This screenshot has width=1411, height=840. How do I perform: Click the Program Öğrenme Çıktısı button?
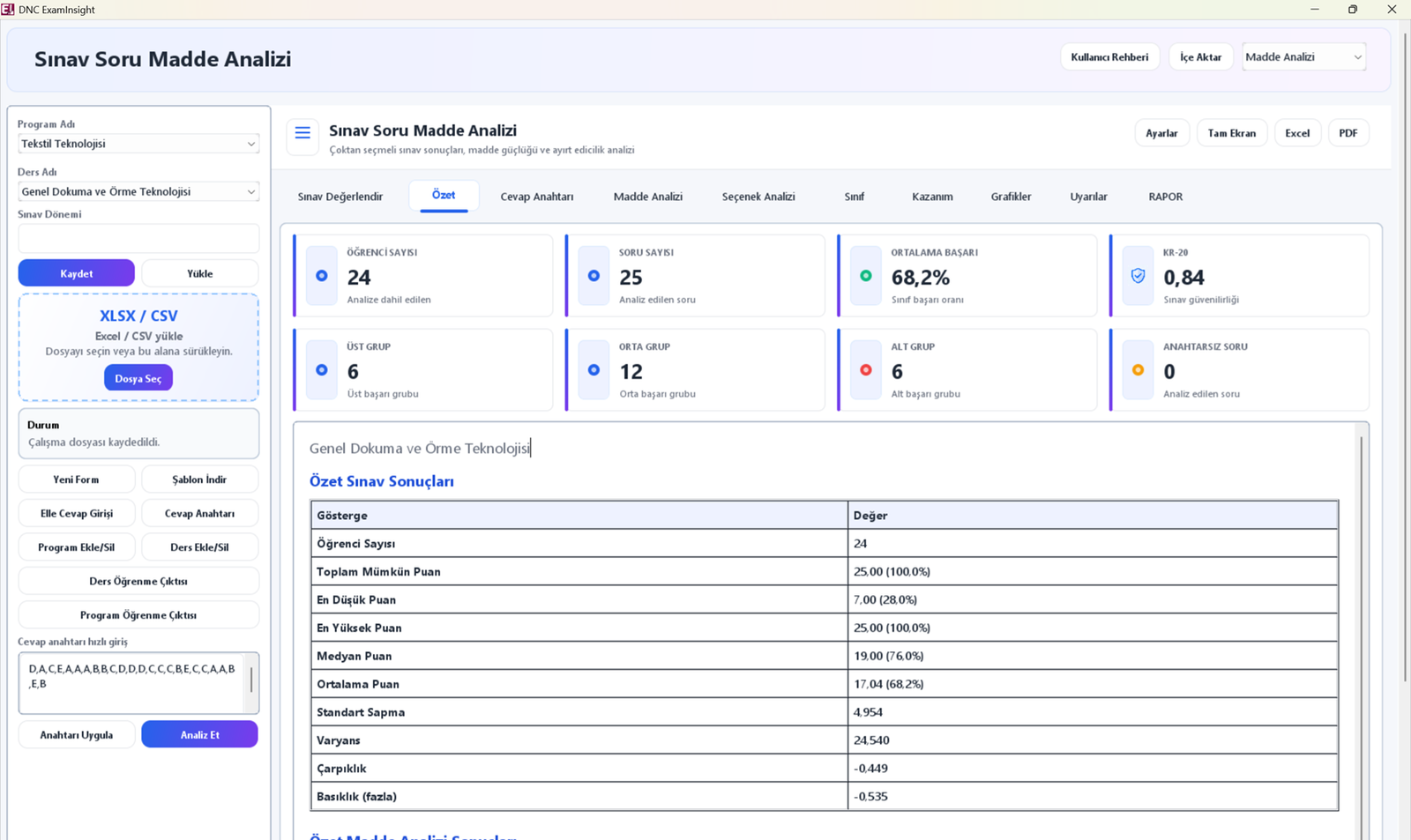[x=138, y=615]
